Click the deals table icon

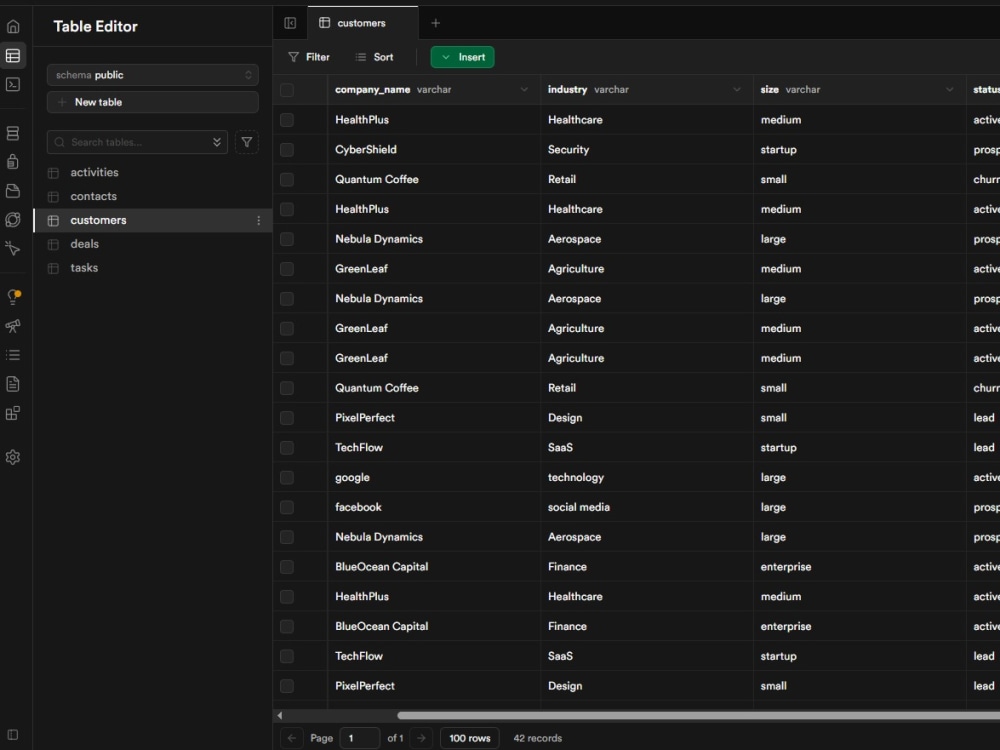54,244
